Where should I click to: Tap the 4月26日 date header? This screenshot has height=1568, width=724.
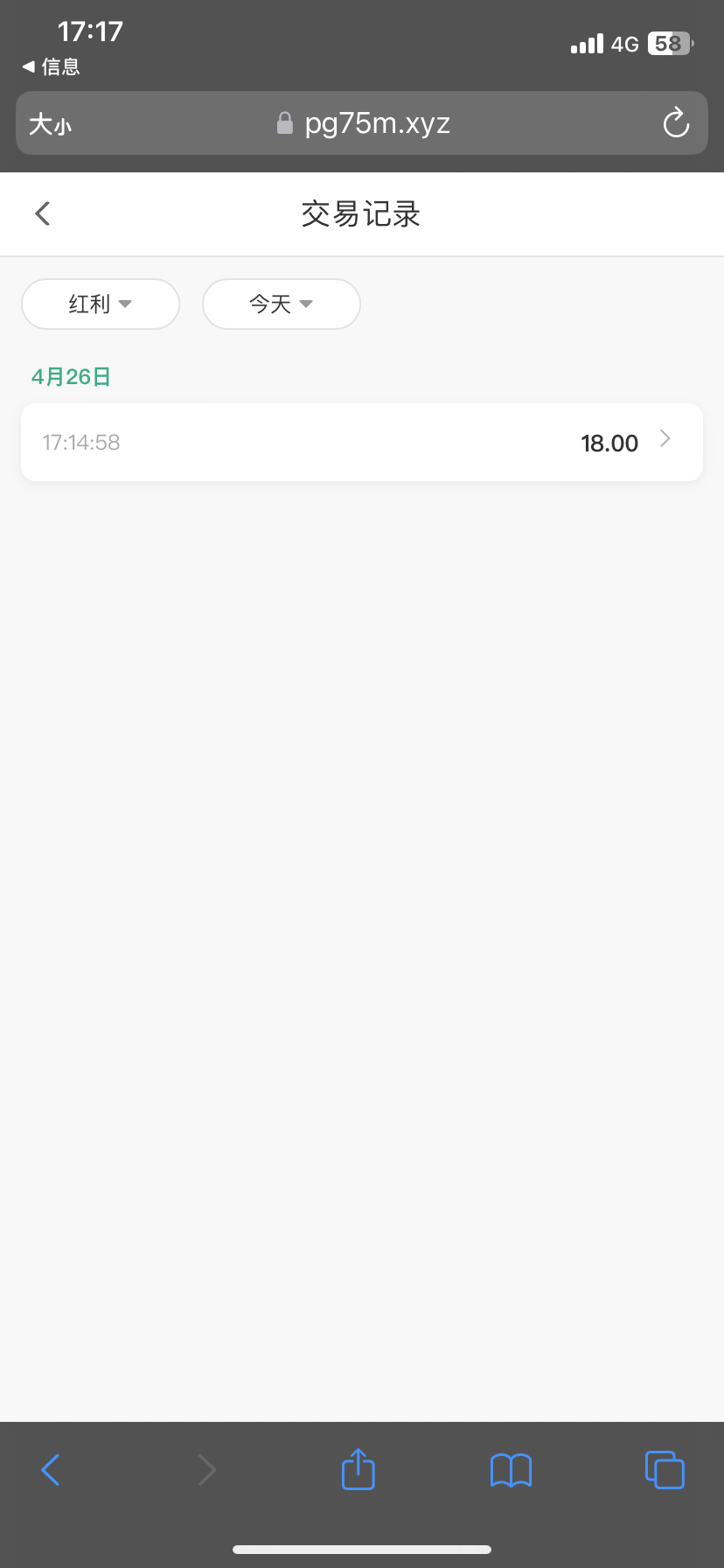click(x=71, y=377)
